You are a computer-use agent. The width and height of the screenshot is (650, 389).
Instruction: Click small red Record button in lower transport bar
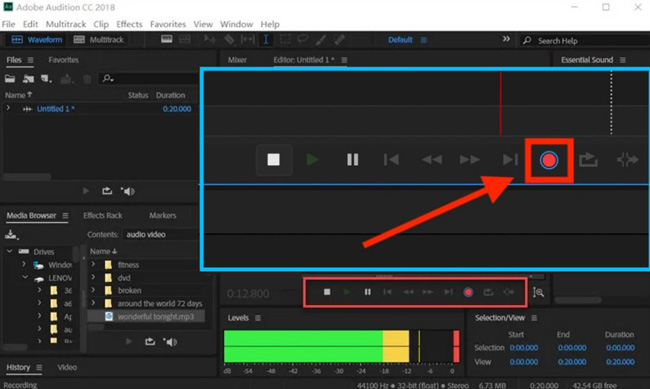click(x=468, y=292)
